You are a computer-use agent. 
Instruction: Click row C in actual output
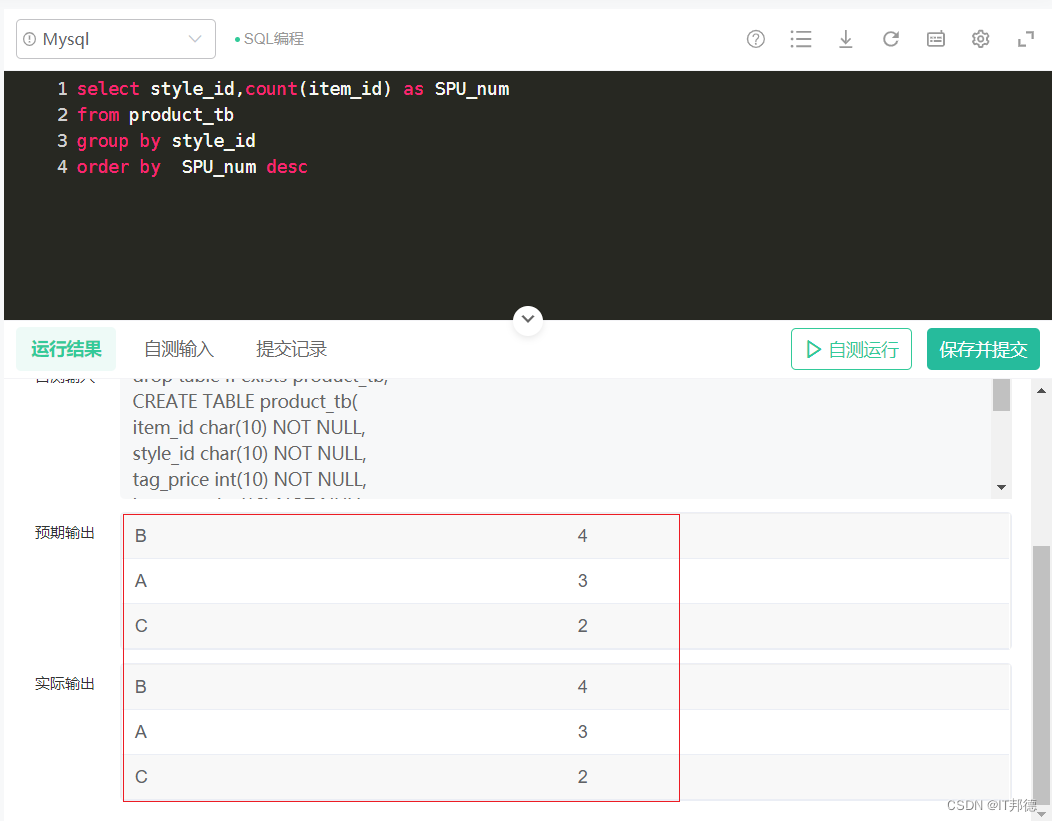(566, 777)
